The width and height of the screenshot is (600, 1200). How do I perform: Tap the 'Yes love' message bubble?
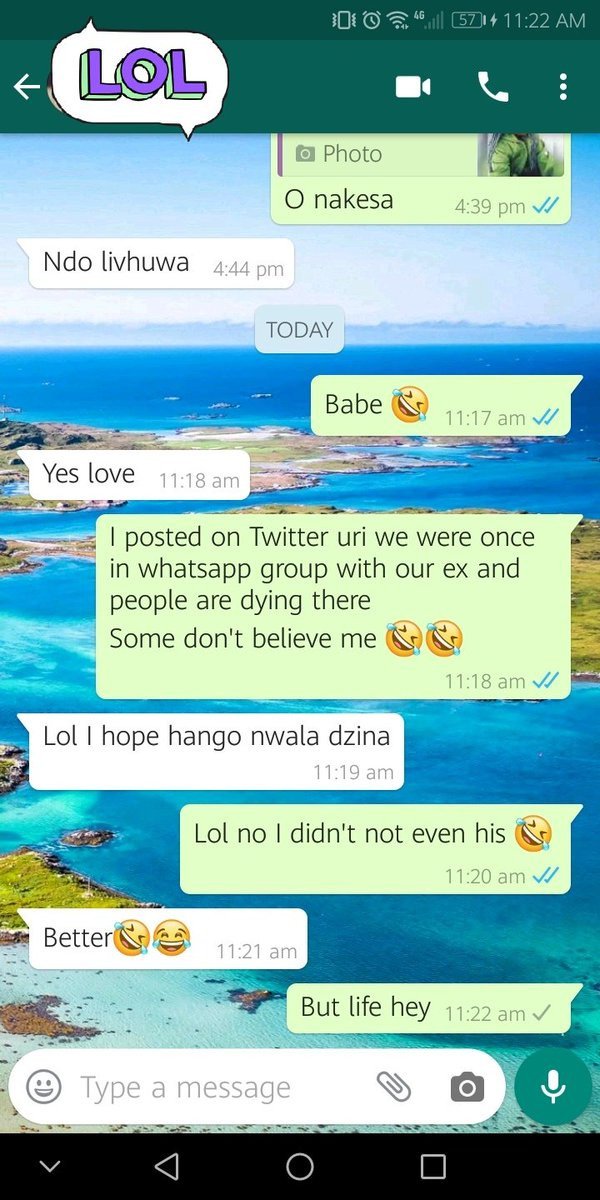pos(134,475)
